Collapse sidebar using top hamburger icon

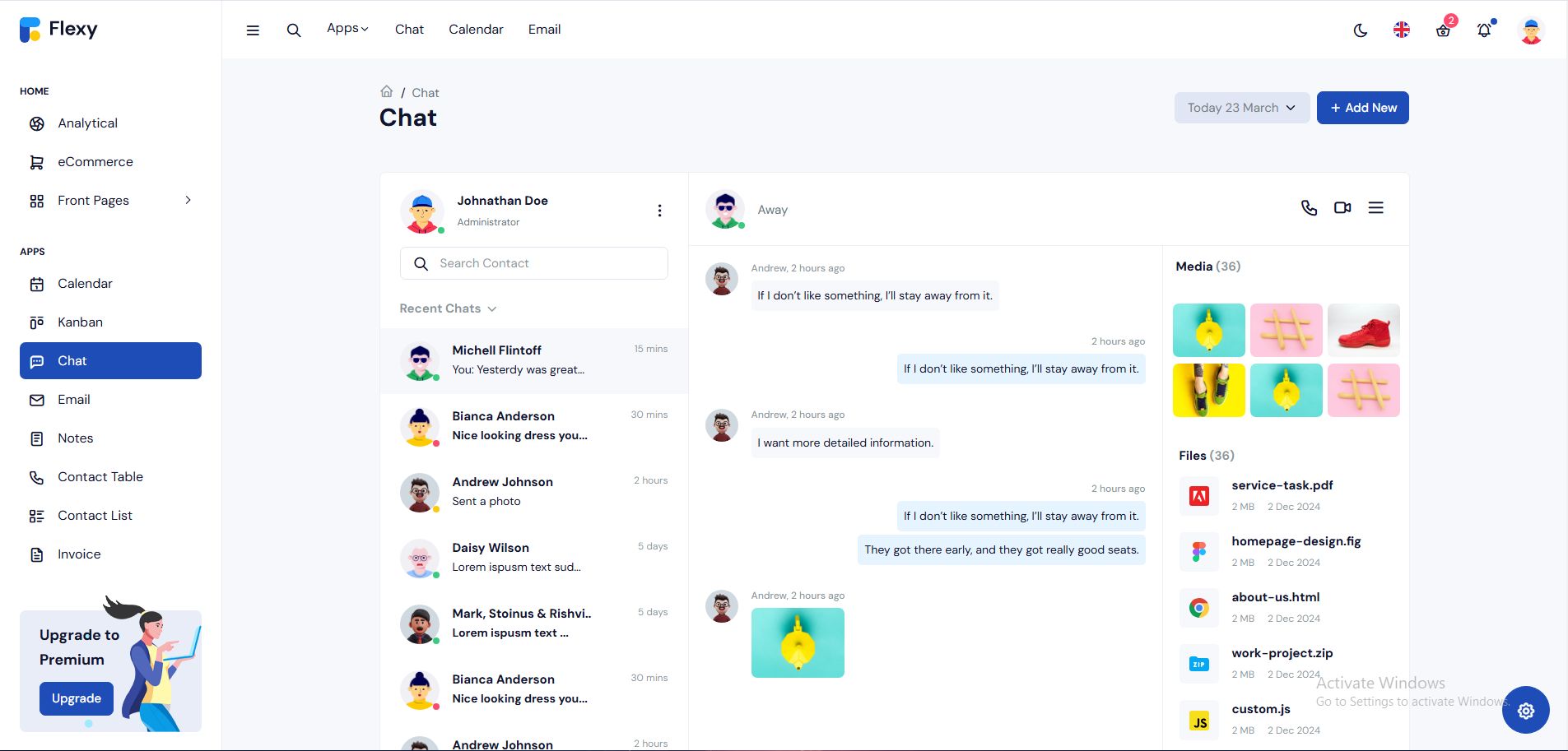click(253, 30)
